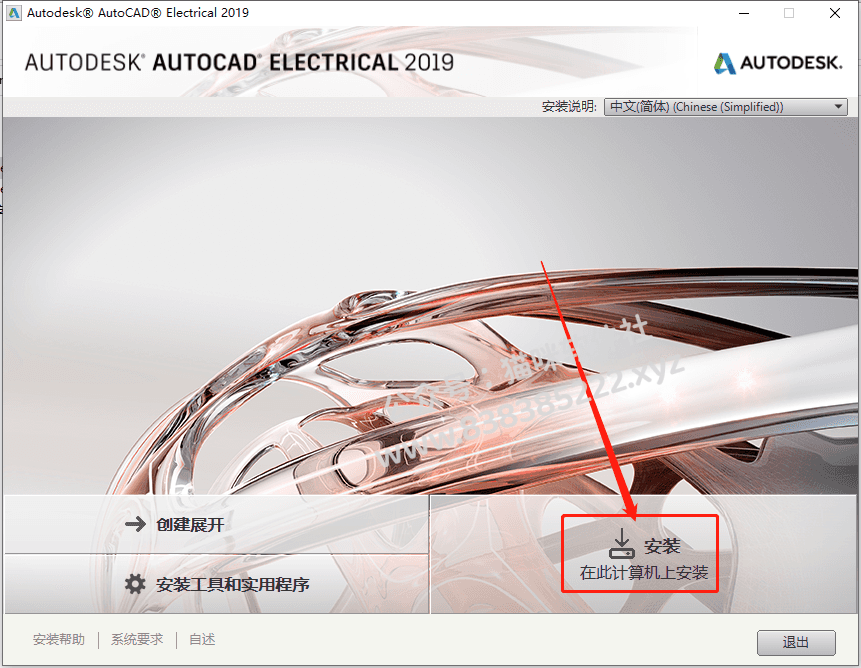Click the AutoCAD Electrical 2019 banner title
The width and height of the screenshot is (861, 668).
239,63
